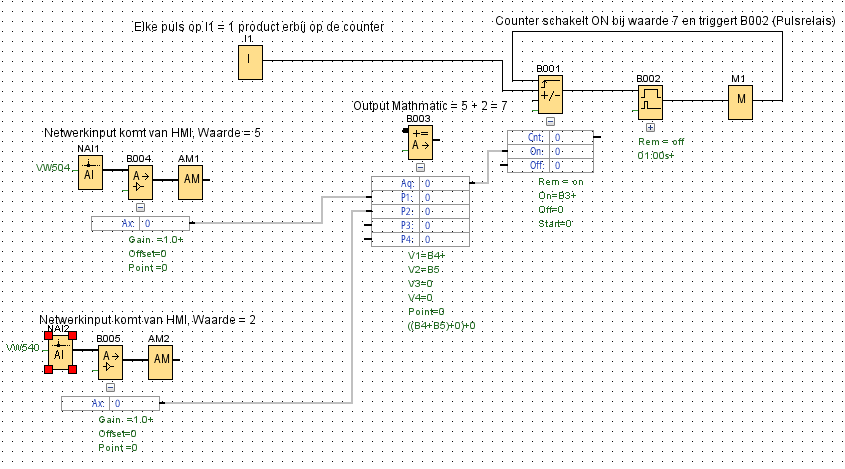
Task: Click the 'Point=0' text under B003
Action: click(x=426, y=312)
